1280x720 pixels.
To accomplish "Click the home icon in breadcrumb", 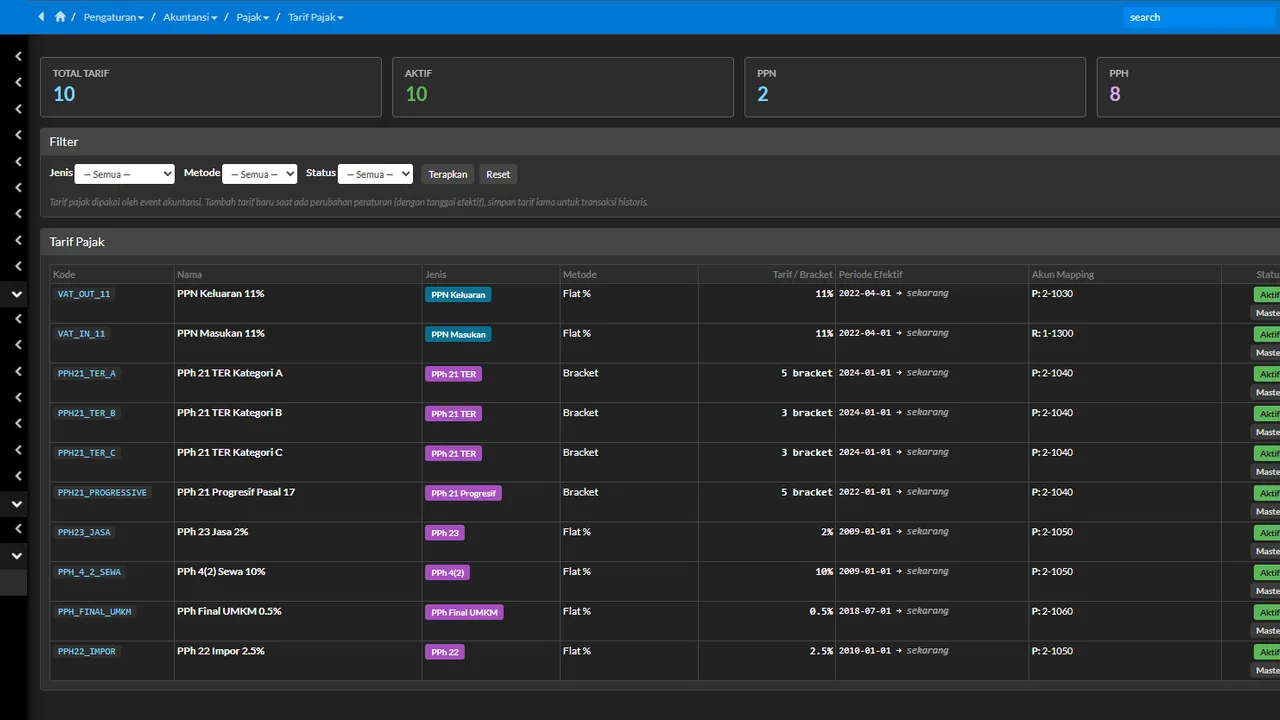I will point(60,17).
